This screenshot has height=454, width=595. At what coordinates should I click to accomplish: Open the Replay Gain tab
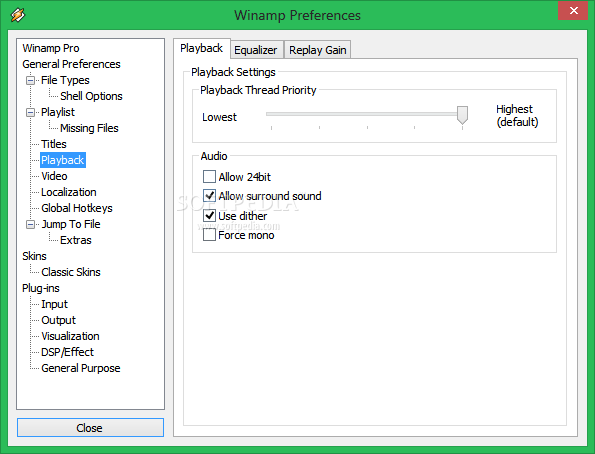coord(318,50)
